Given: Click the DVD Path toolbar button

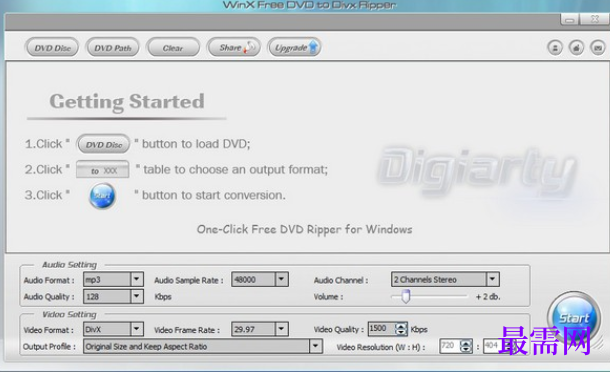Looking at the screenshot, I should pyautogui.click(x=112, y=48).
